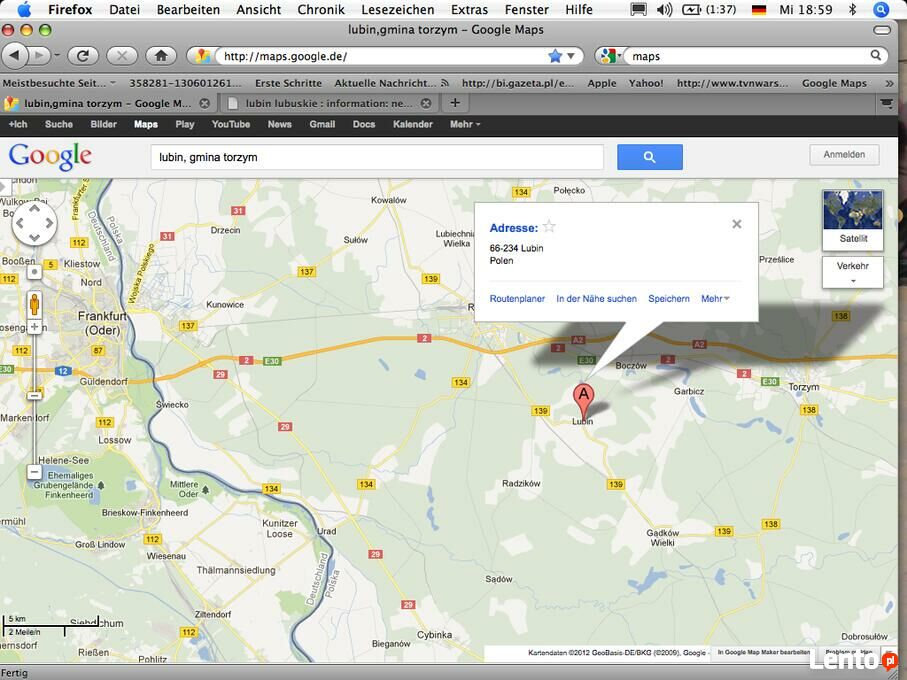This screenshot has height=680, width=907.
Task: Open the Aktuelle Nachrichten bookmark feed
Action: click(392, 83)
